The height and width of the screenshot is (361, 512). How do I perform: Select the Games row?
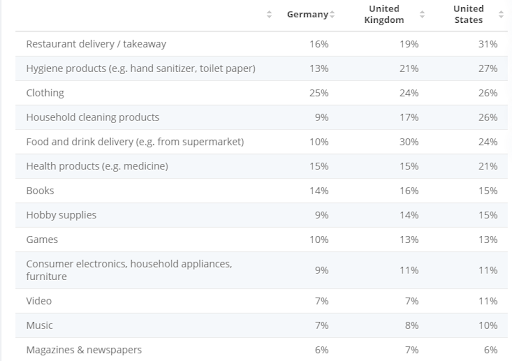261,239
